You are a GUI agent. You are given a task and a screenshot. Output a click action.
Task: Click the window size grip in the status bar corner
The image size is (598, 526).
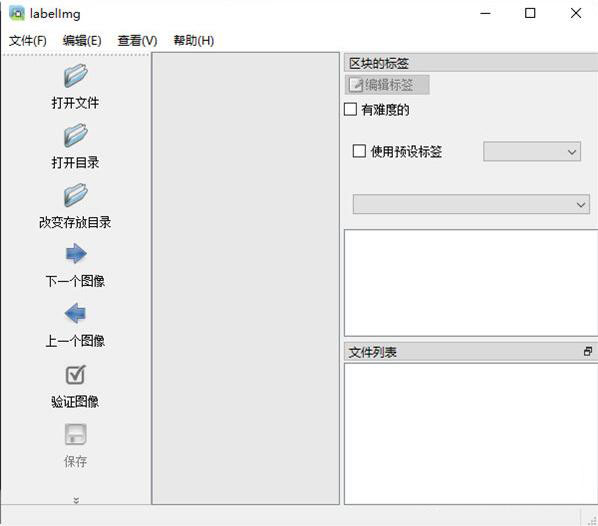592,520
